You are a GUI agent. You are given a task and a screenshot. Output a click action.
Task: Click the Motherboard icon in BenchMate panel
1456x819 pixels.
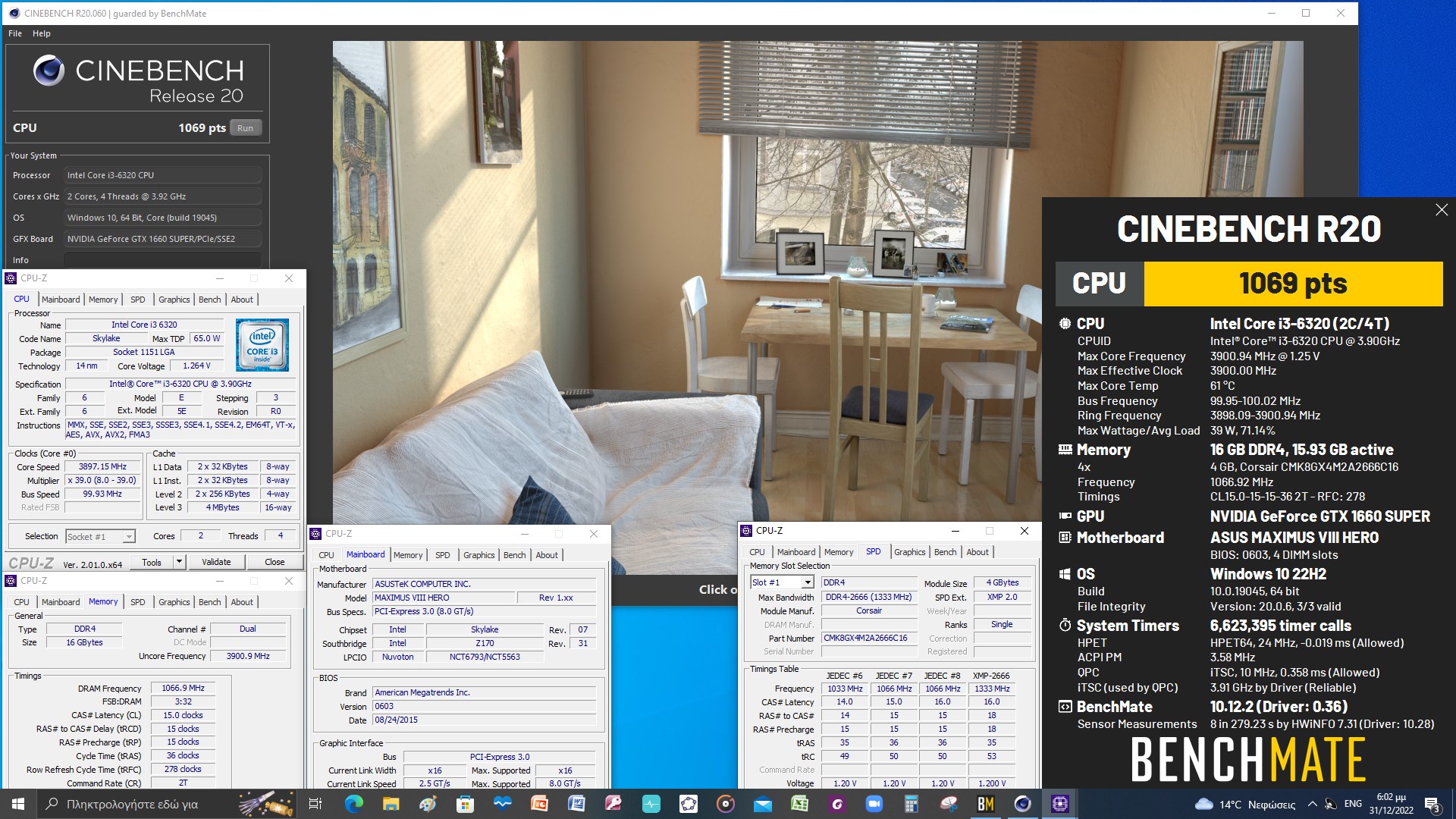(x=1065, y=538)
